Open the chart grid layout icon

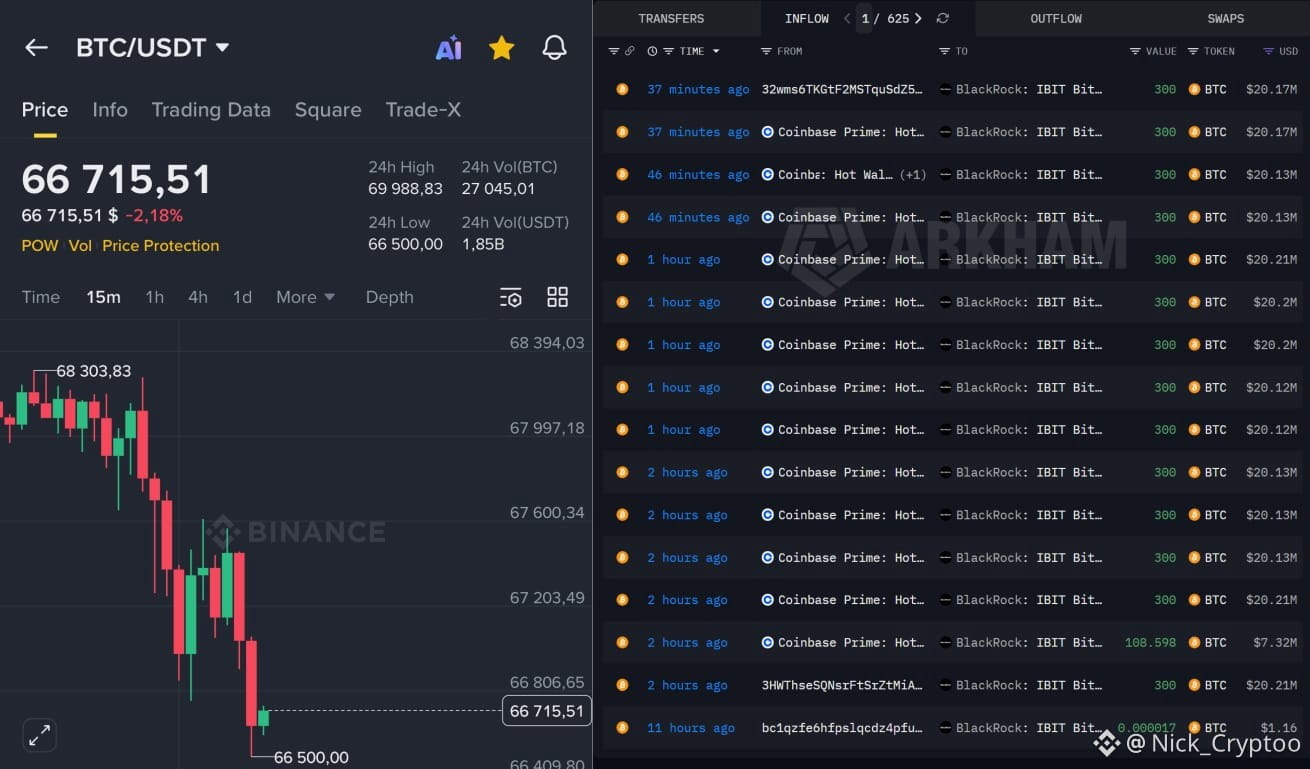click(x=557, y=297)
